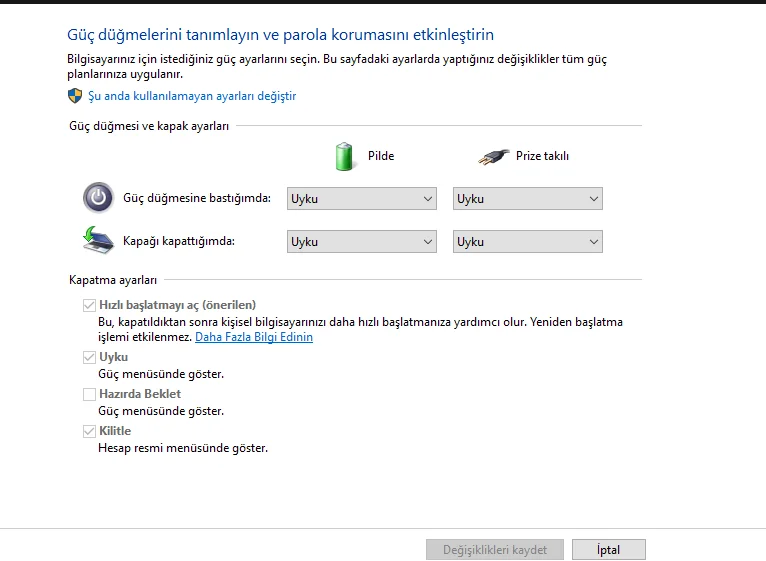Toggle 'Hızlı başlatmayı aç (önerilen)' checkbox
This screenshot has height=561, width=766.
point(89,305)
